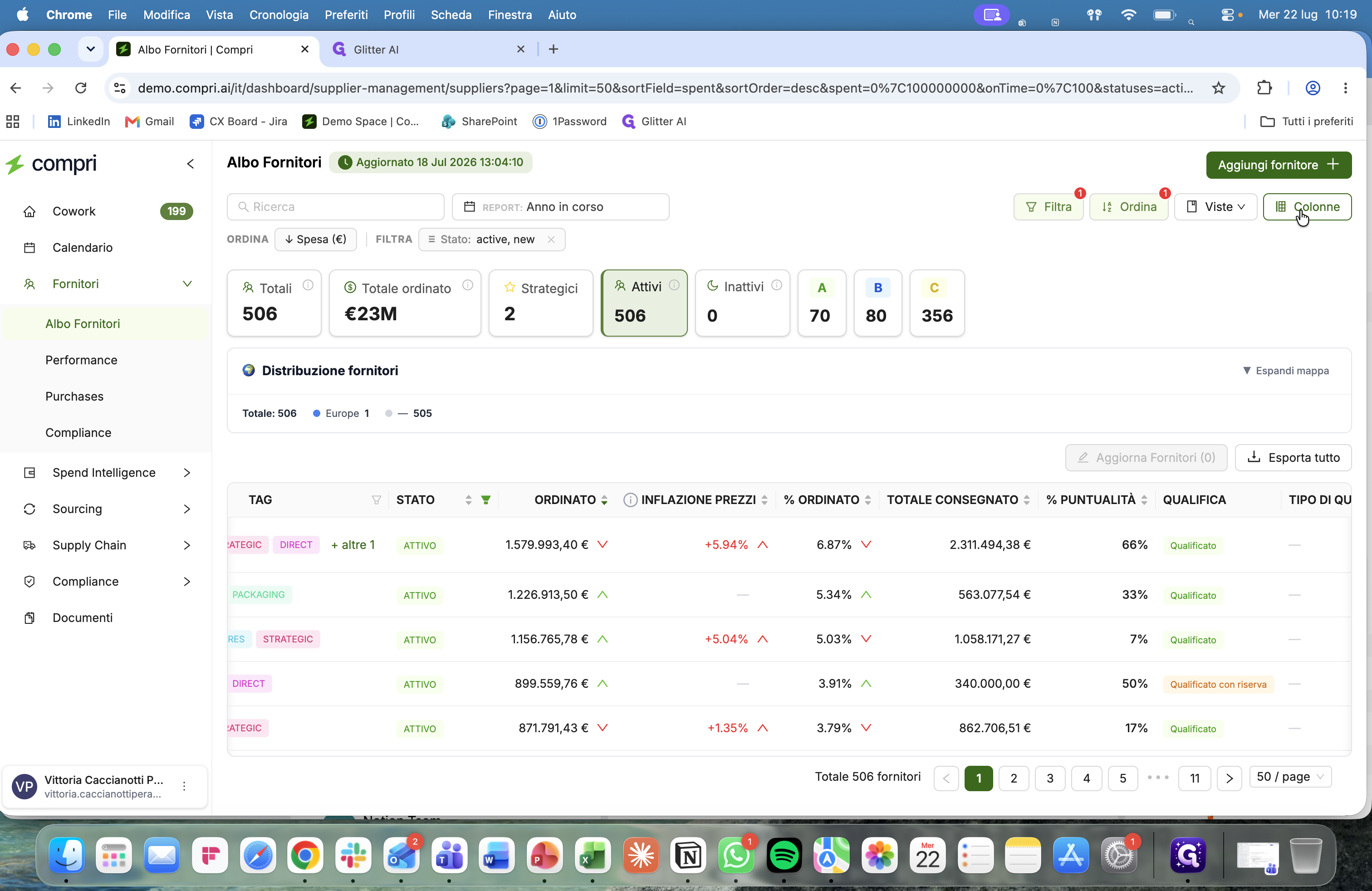1372x891 pixels.
Task: Click Espandi mappa to expand the map
Action: pos(1285,371)
